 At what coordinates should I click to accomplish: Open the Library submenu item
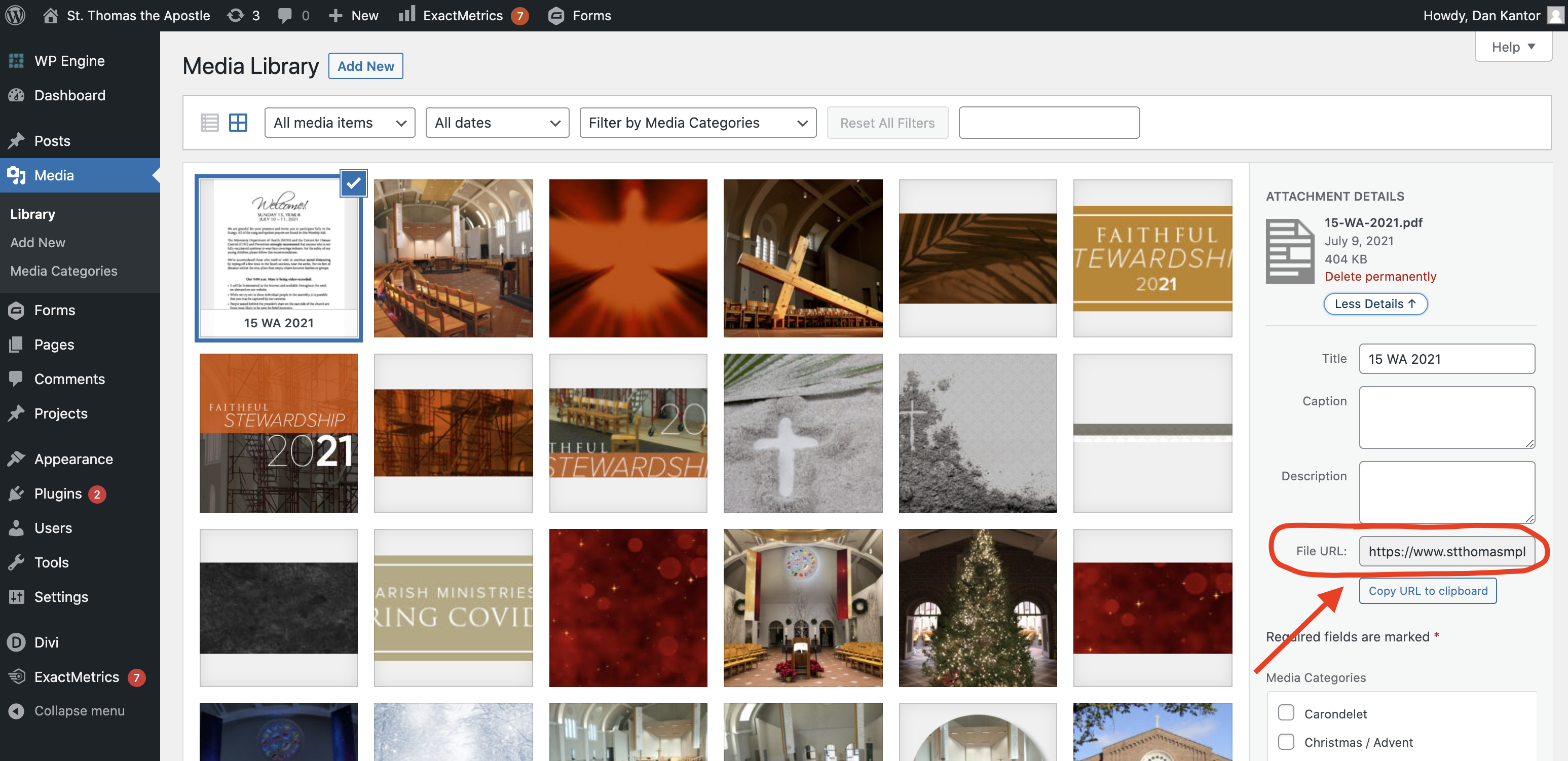[x=33, y=214]
